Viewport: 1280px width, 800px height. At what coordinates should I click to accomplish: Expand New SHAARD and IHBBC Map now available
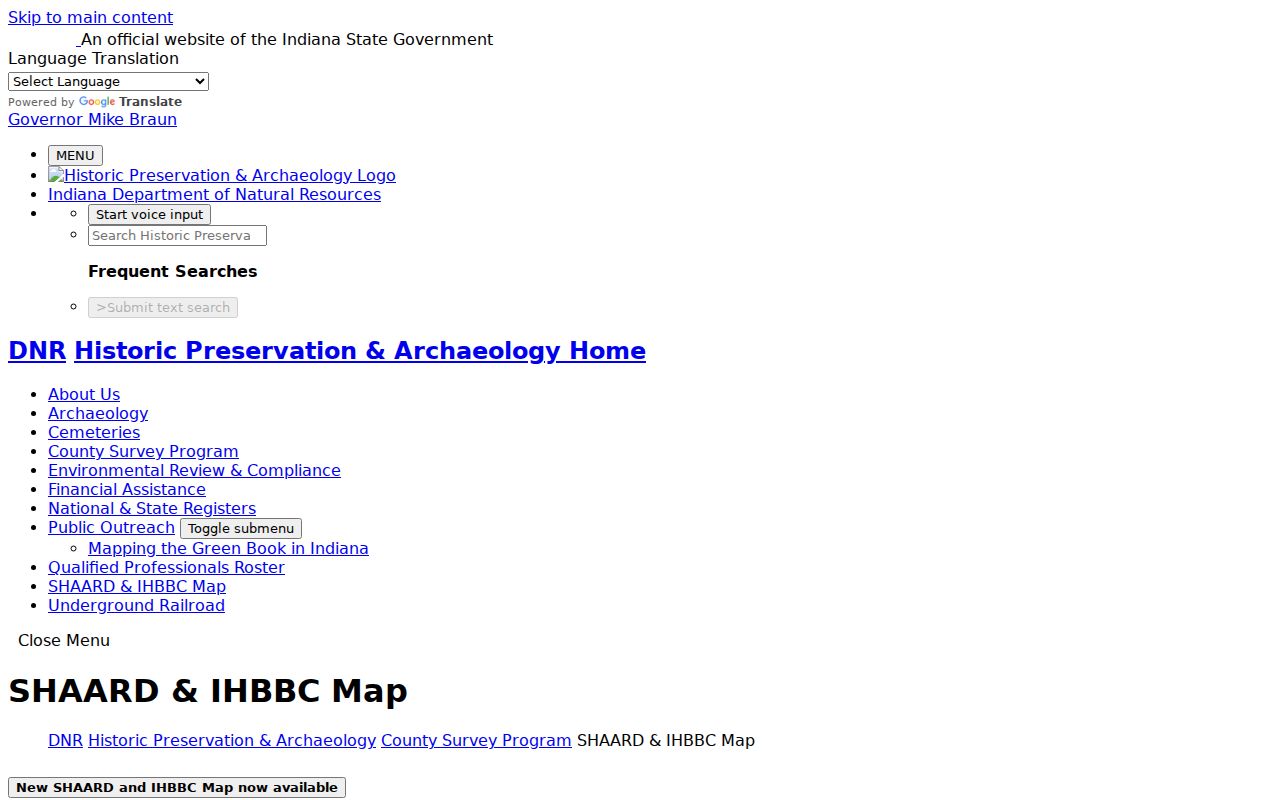[177, 787]
